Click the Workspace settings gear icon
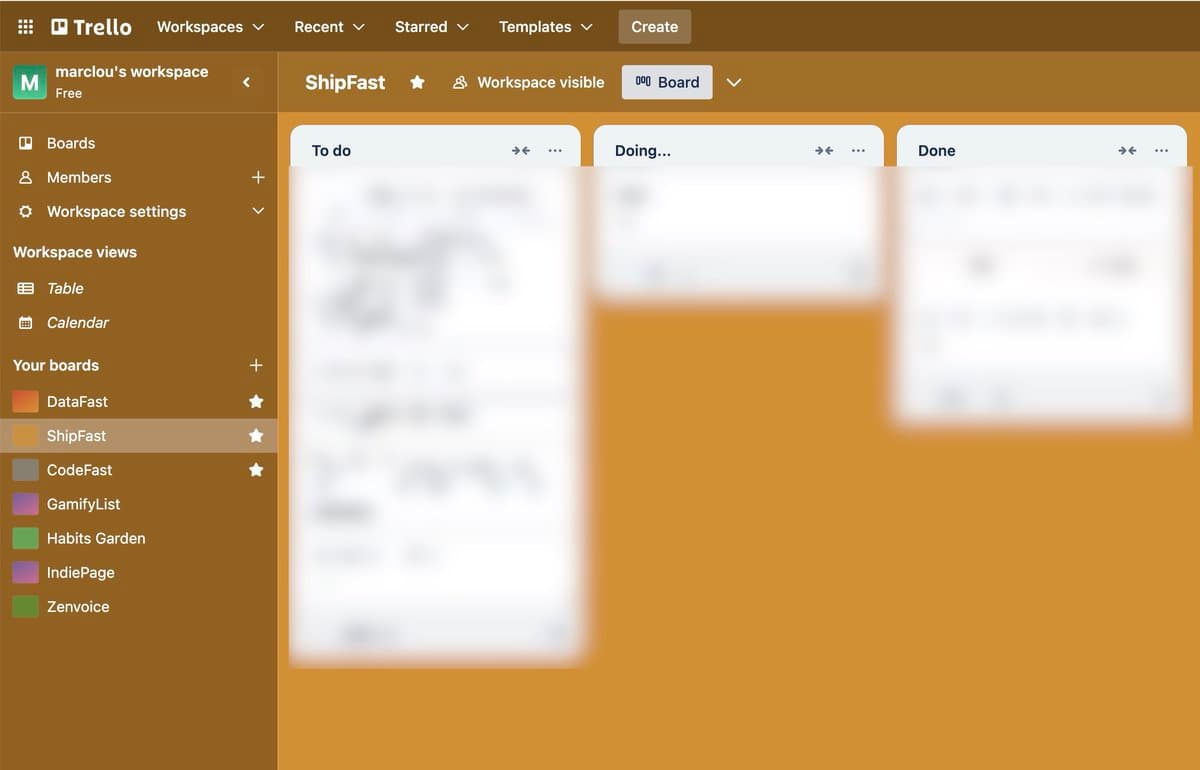The width and height of the screenshot is (1200, 770). [26, 211]
